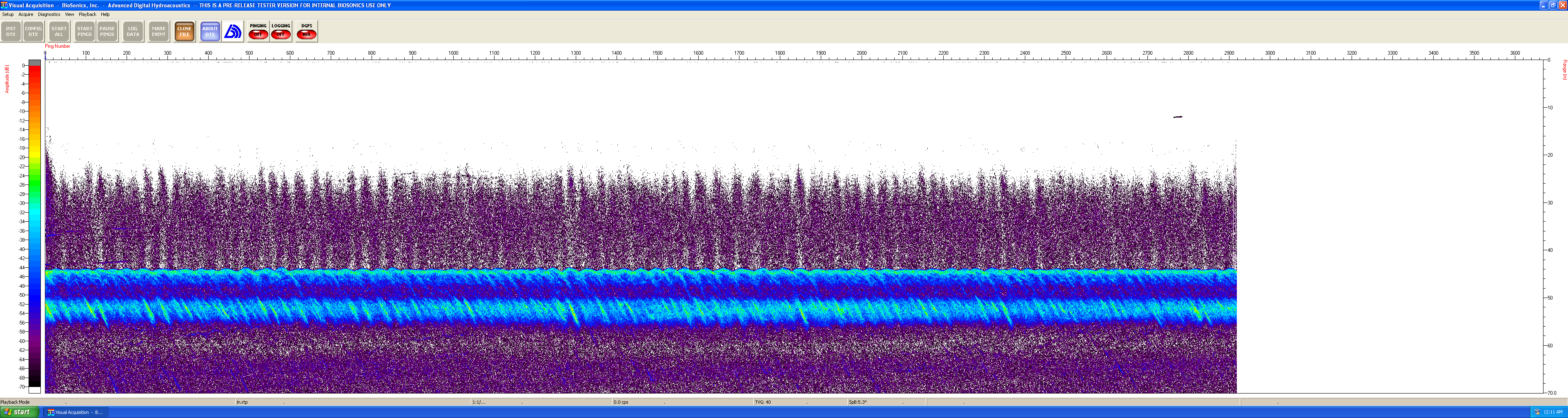
Task: Click the 70.0 label on range axis
Action: coord(1552,393)
